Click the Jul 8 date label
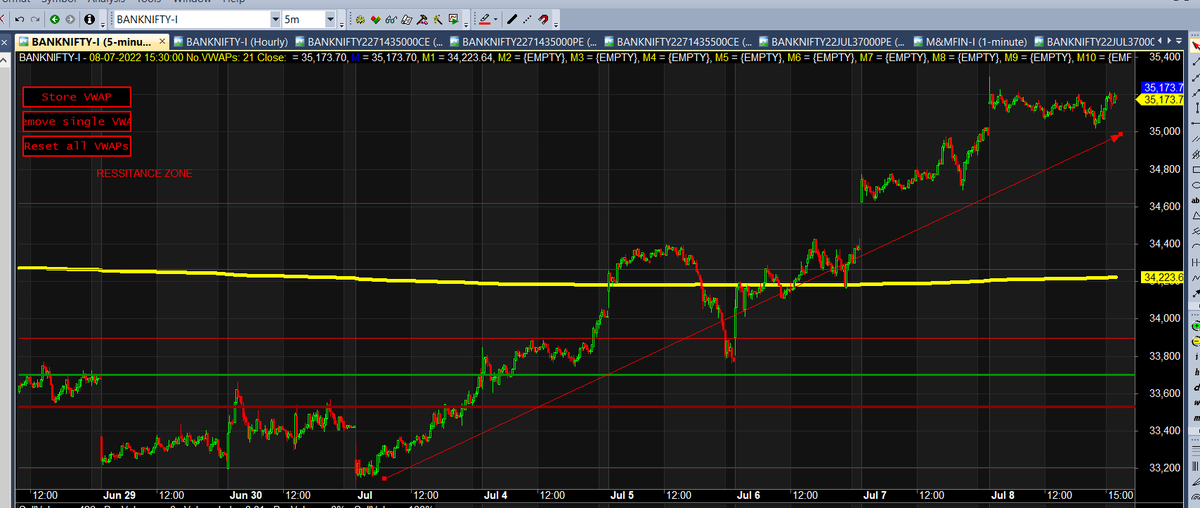Viewport: 1200px width, 508px height. (1002, 495)
